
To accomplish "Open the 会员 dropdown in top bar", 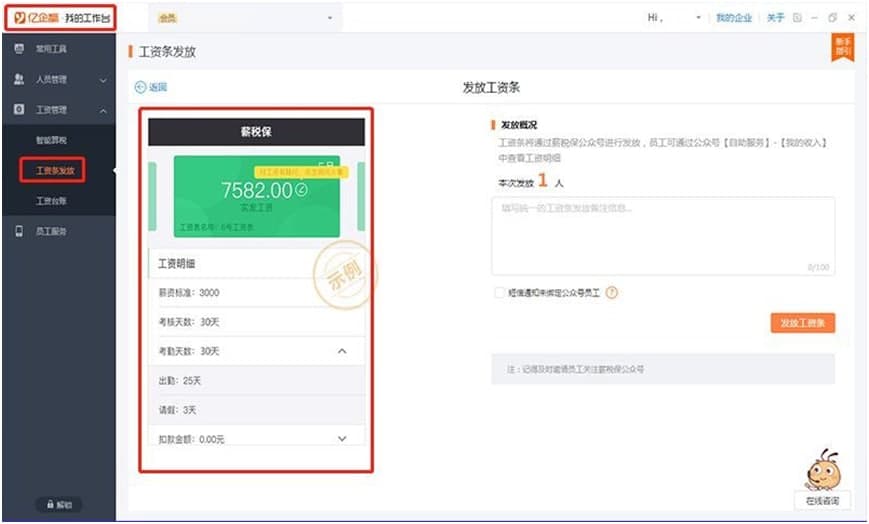I will pyautogui.click(x=330, y=19).
